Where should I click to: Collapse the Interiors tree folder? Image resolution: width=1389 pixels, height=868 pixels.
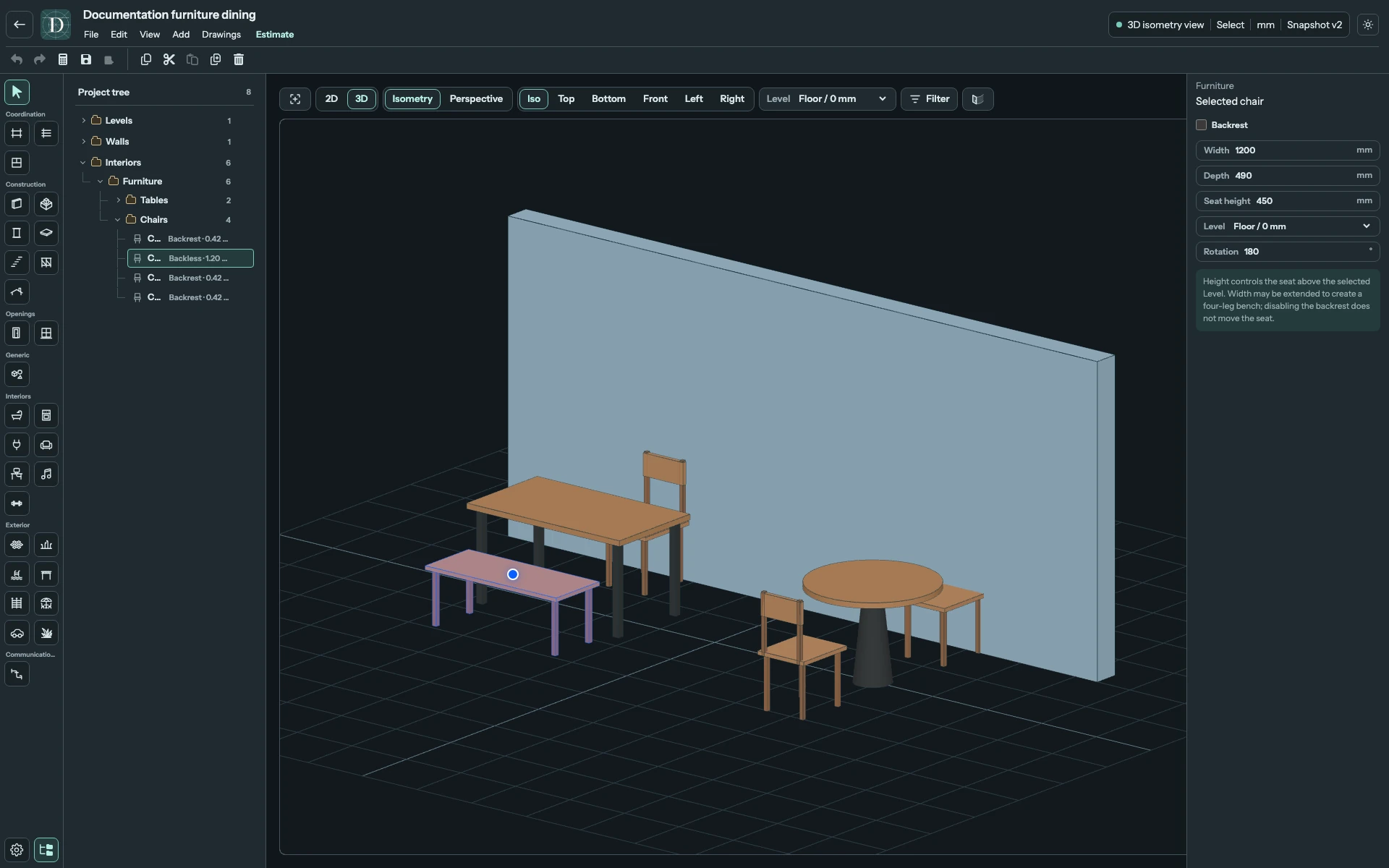83,163
